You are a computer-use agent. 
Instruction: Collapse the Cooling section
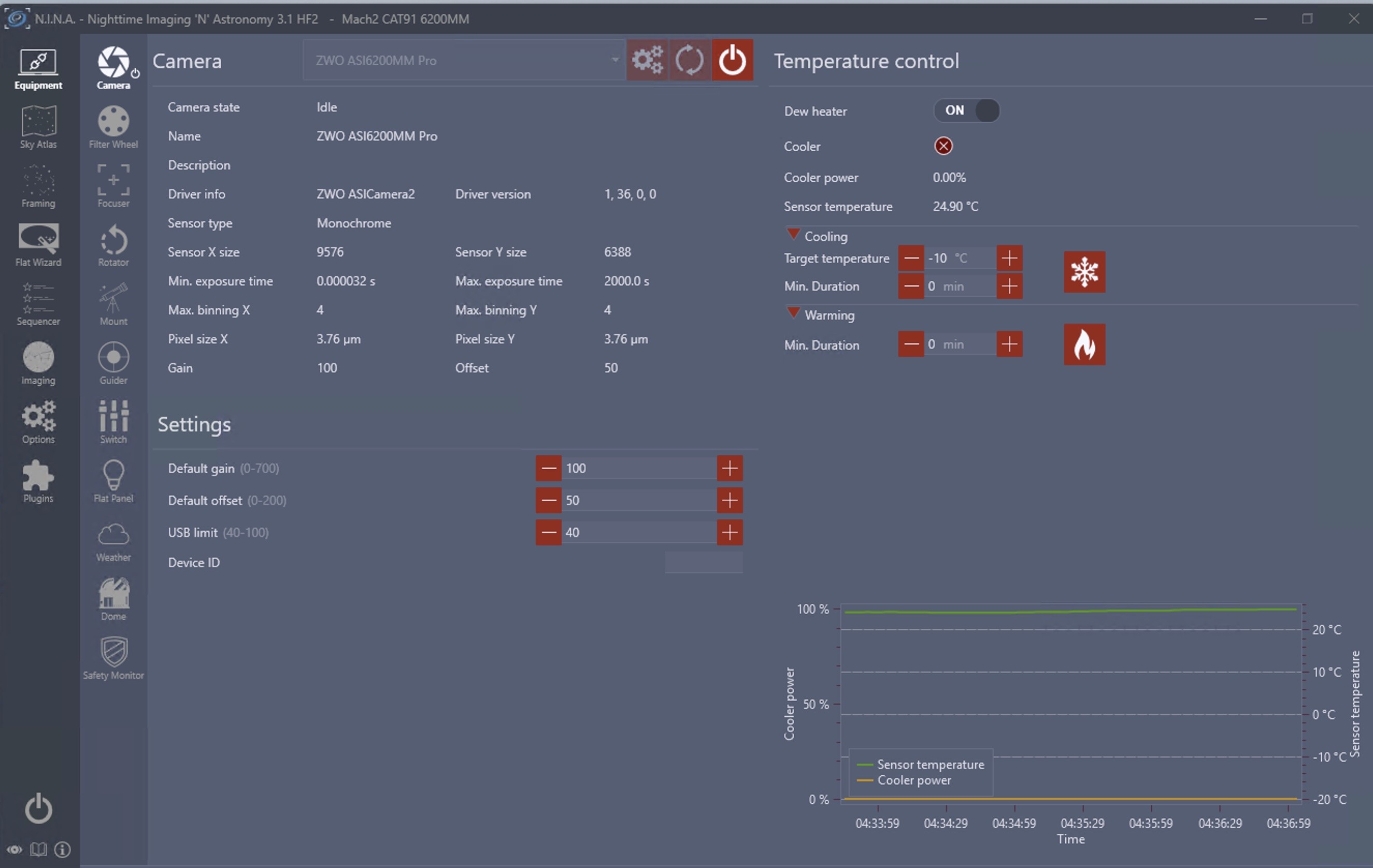[793, 234]
